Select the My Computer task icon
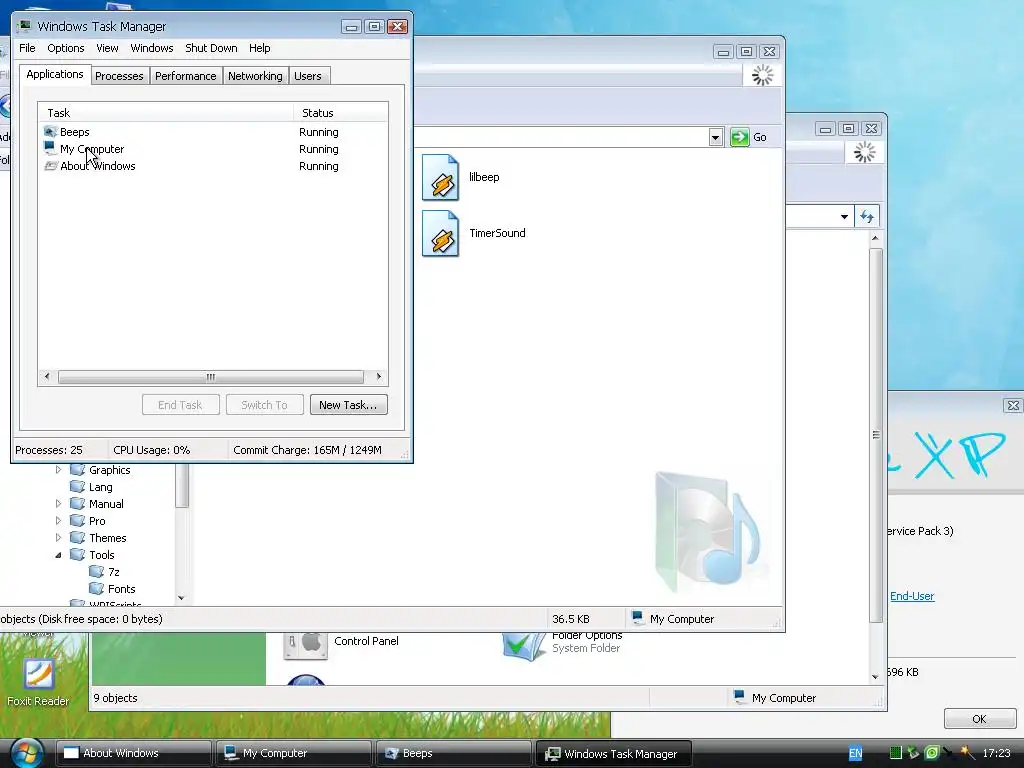Screen dimensions: 1024x768 coord(50,149)
